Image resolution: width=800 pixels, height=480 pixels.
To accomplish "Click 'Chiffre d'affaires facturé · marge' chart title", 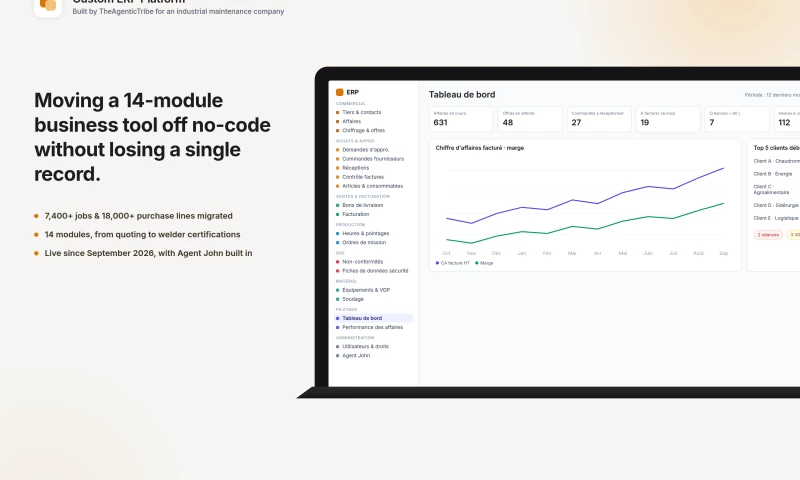I will pos(480,148).
